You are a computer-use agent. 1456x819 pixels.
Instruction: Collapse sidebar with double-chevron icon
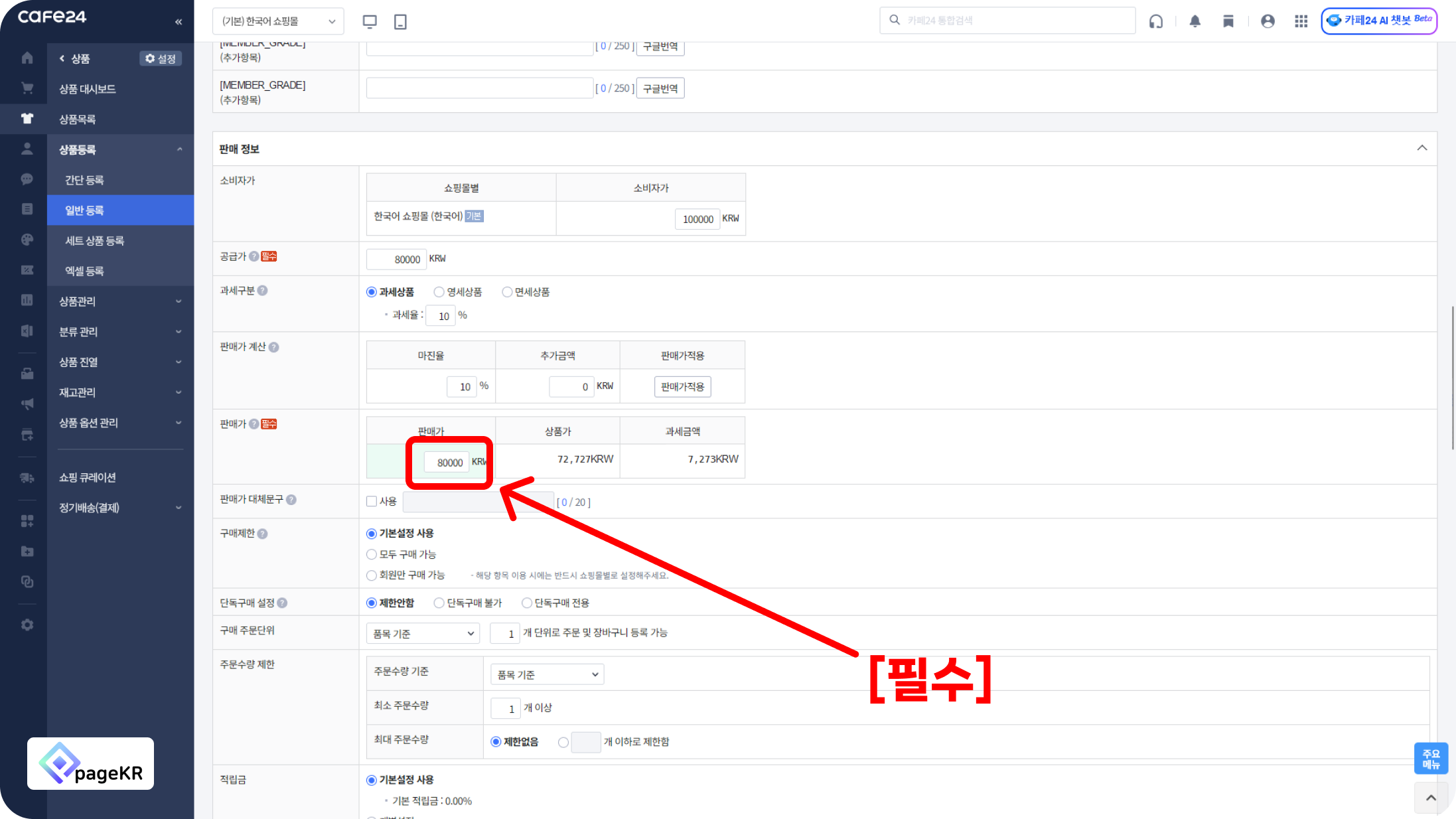click(x=179, y=22)
